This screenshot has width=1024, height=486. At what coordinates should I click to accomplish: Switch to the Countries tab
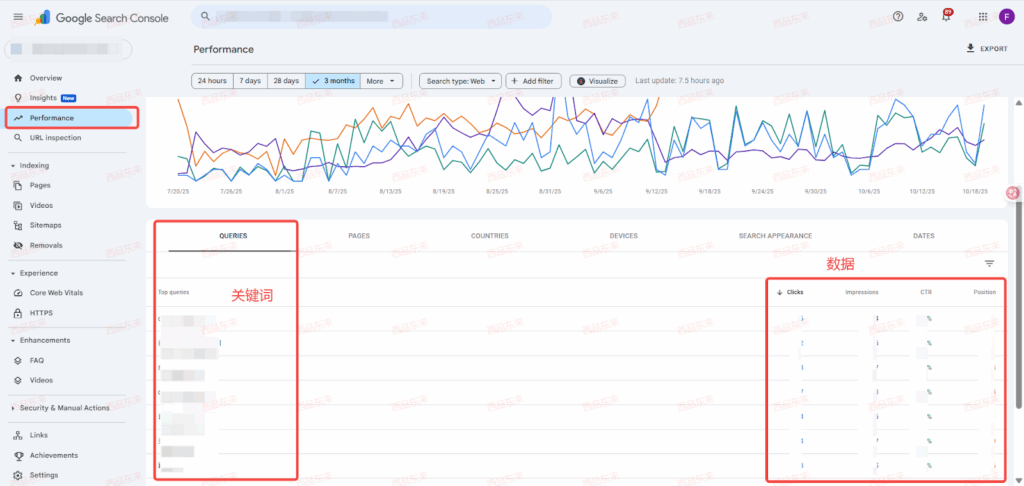[489, 236]
